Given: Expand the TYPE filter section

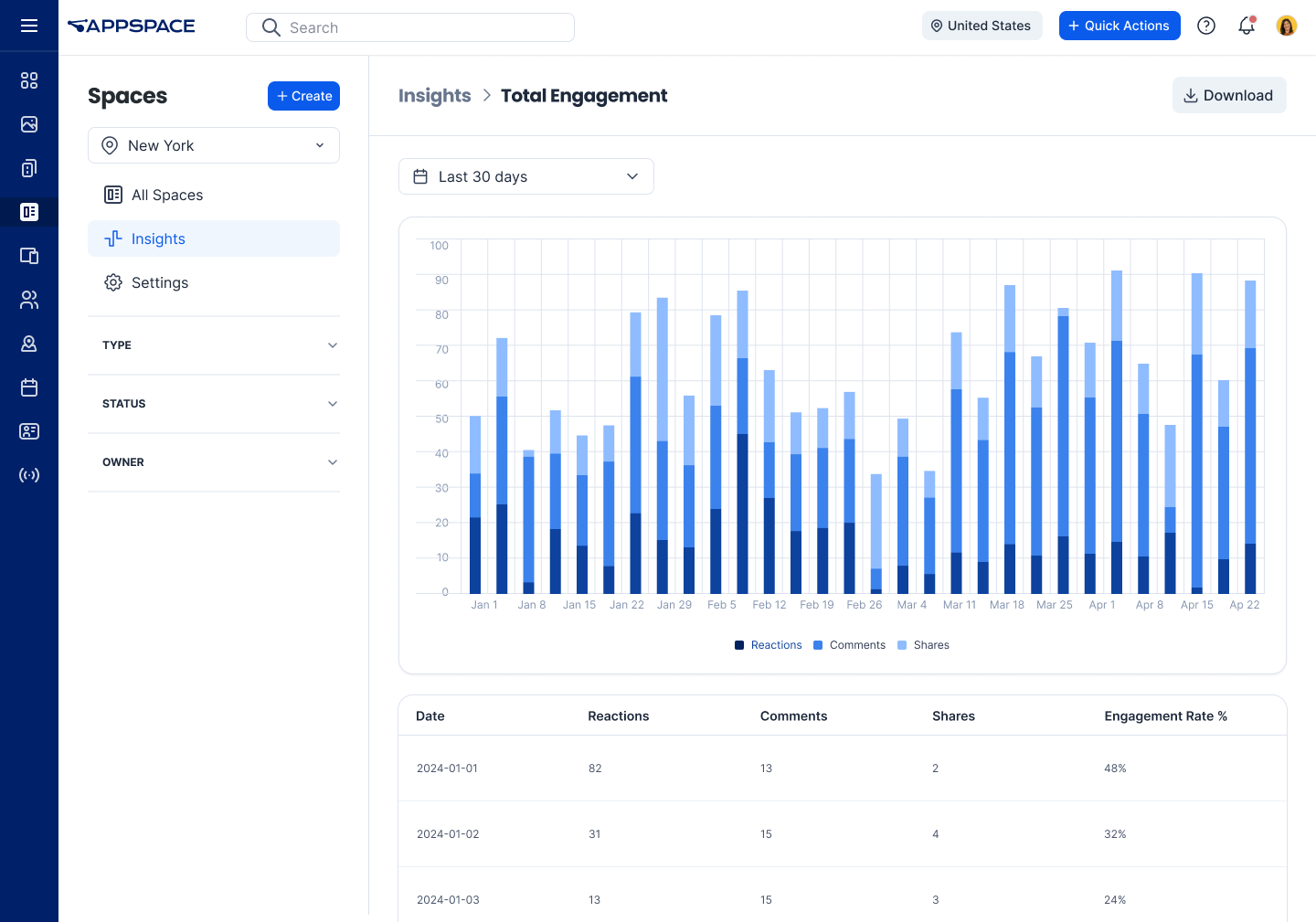Looking at the screenshot, I should (x=214, y=345).
